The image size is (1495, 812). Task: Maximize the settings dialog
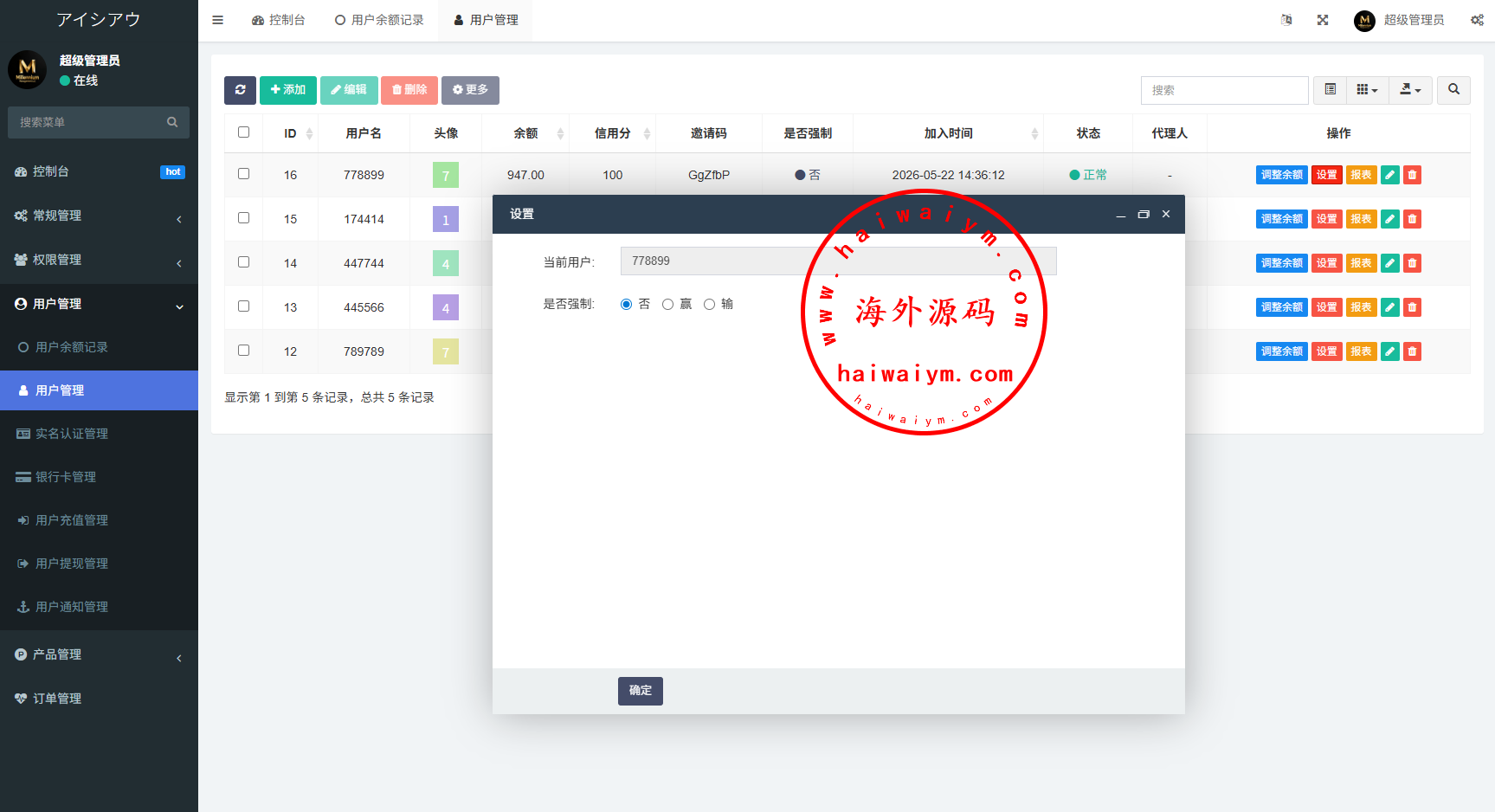1144,215
